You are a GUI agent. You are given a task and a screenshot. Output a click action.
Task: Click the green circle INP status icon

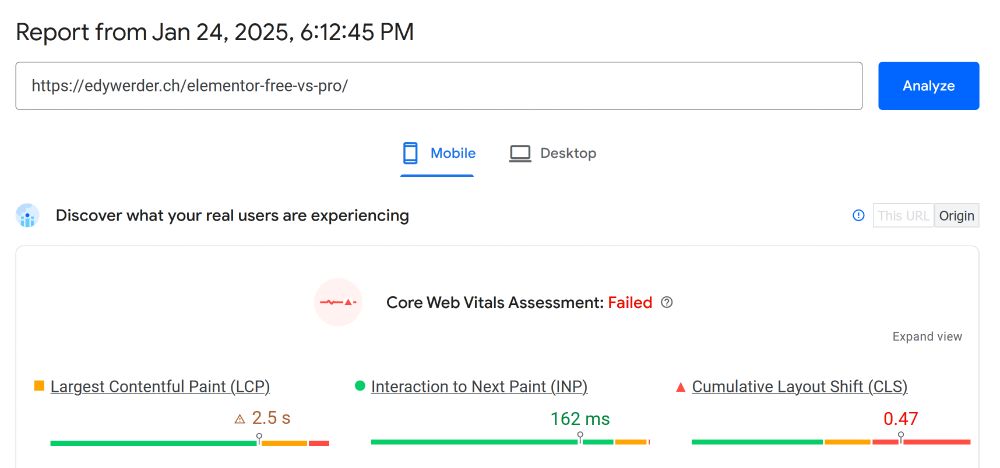pos(359,386)
